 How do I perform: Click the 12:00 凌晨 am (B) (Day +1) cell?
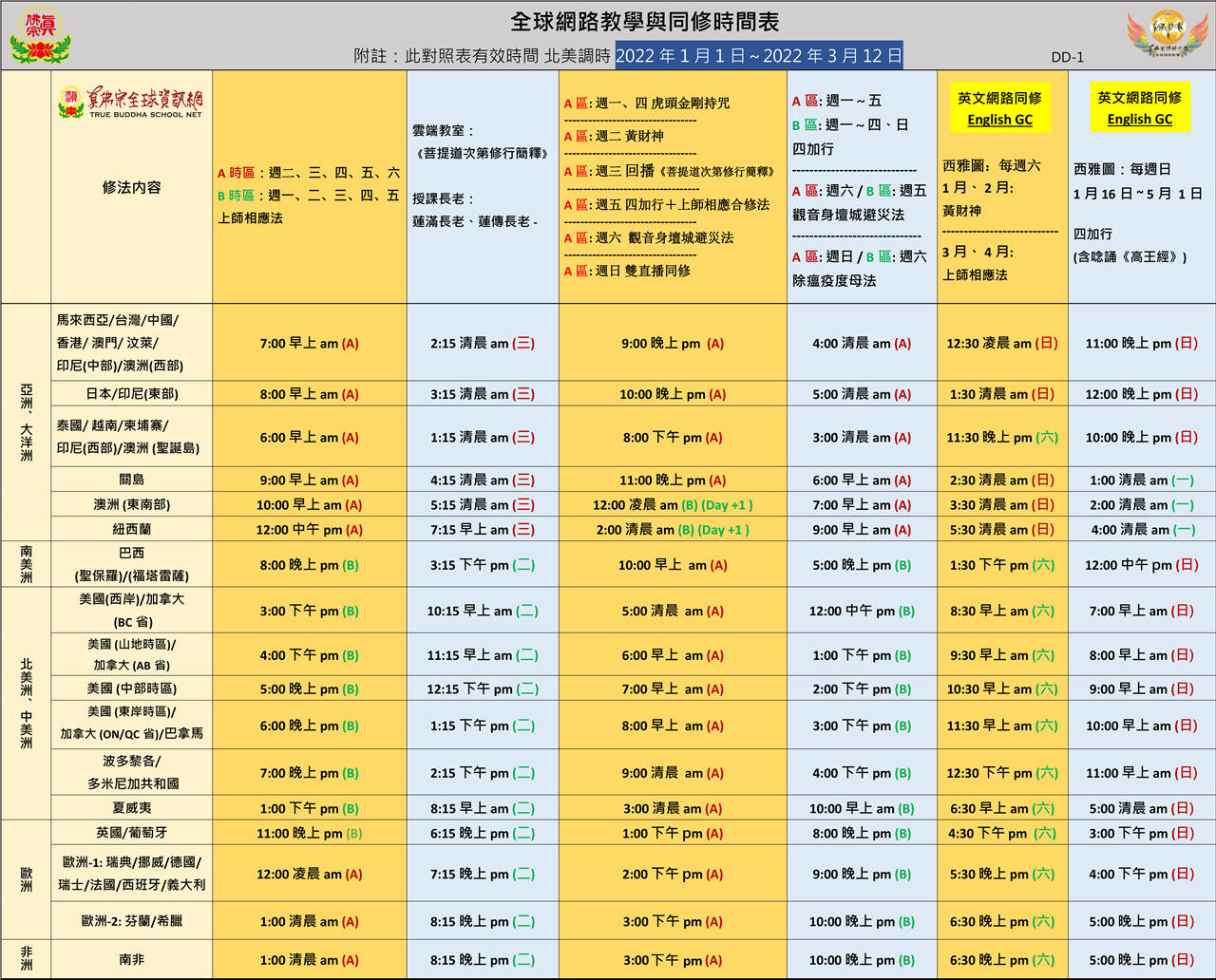pyautogui.click(x=672, y=505)
